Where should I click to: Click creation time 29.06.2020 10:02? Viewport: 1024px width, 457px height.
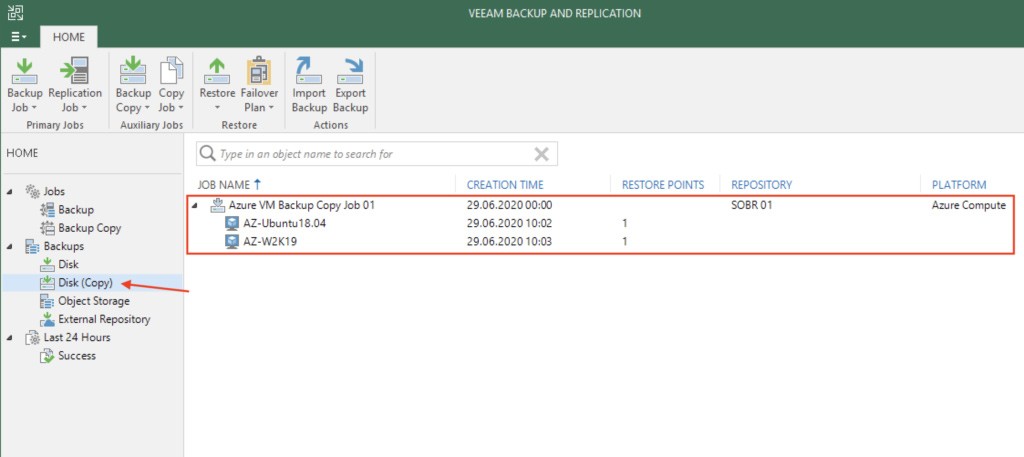[x=509, y=223]
